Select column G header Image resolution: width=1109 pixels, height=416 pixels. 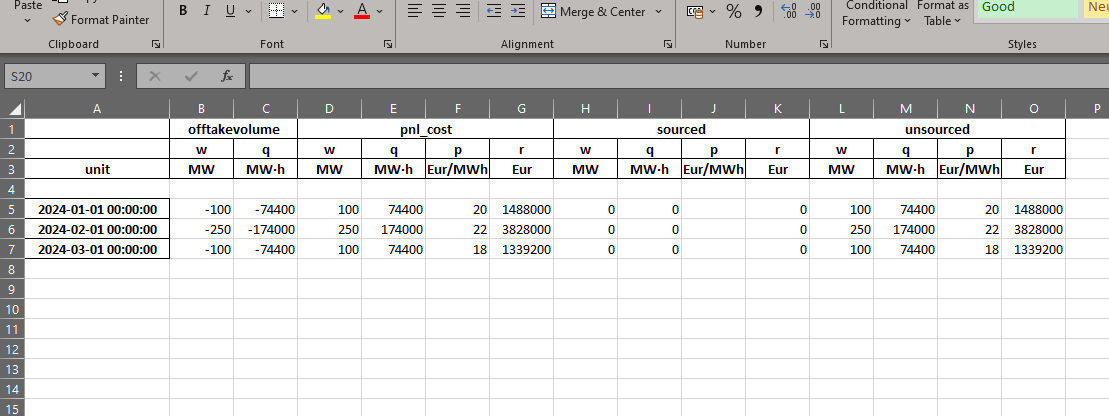click(x=521, y=109)
